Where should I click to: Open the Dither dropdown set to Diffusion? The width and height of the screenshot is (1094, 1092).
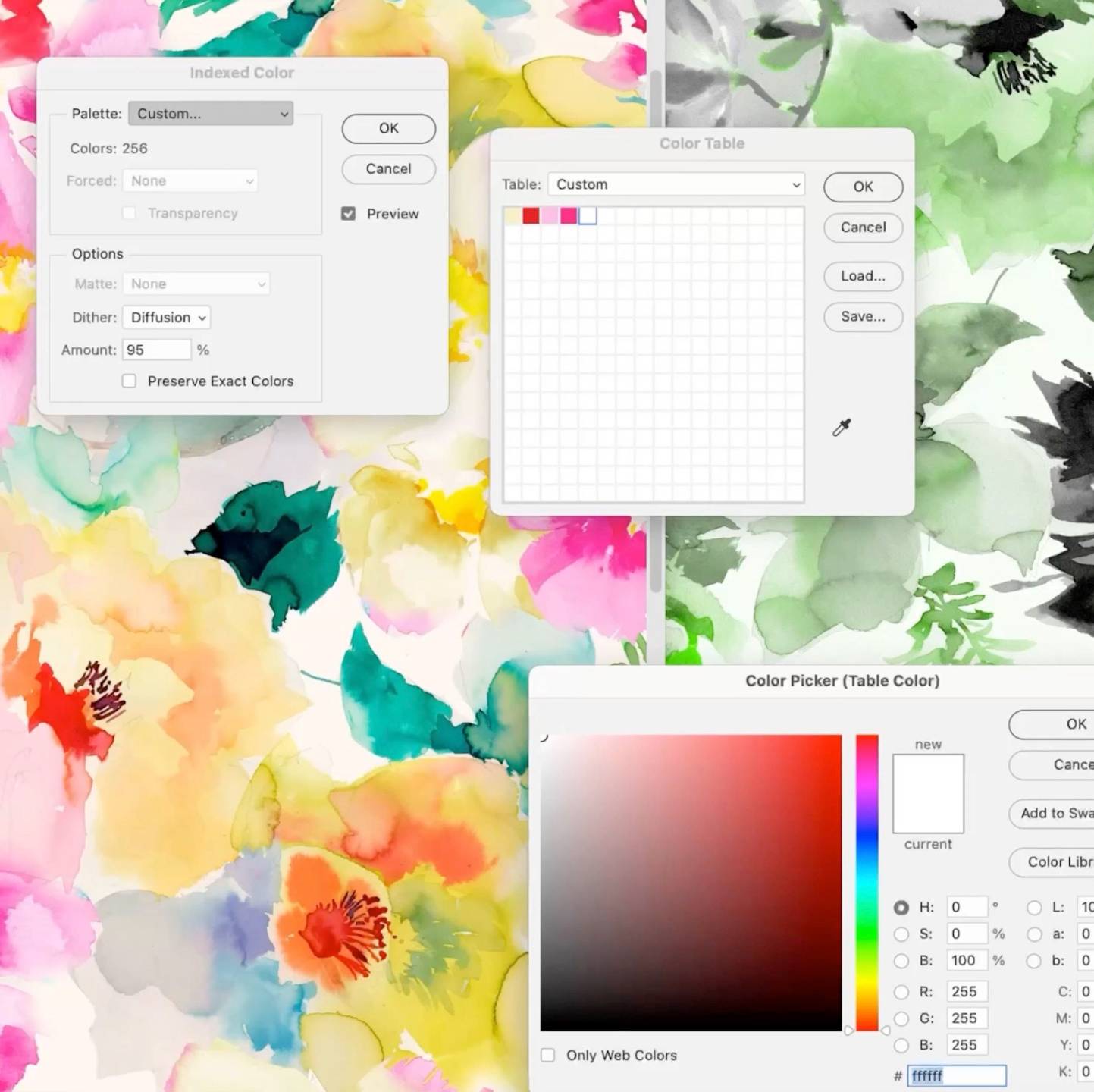pos(167,317)
